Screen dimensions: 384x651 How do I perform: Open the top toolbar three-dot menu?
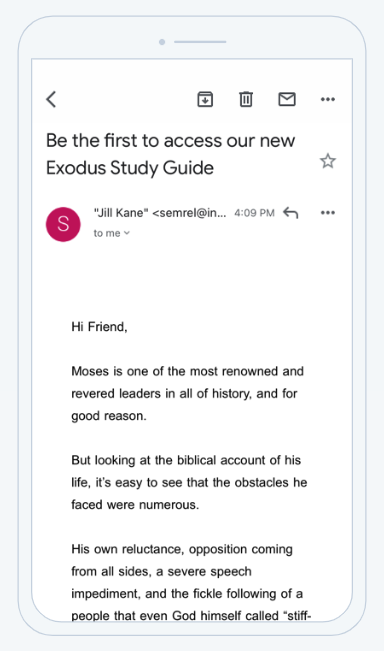tap(328, 99)
